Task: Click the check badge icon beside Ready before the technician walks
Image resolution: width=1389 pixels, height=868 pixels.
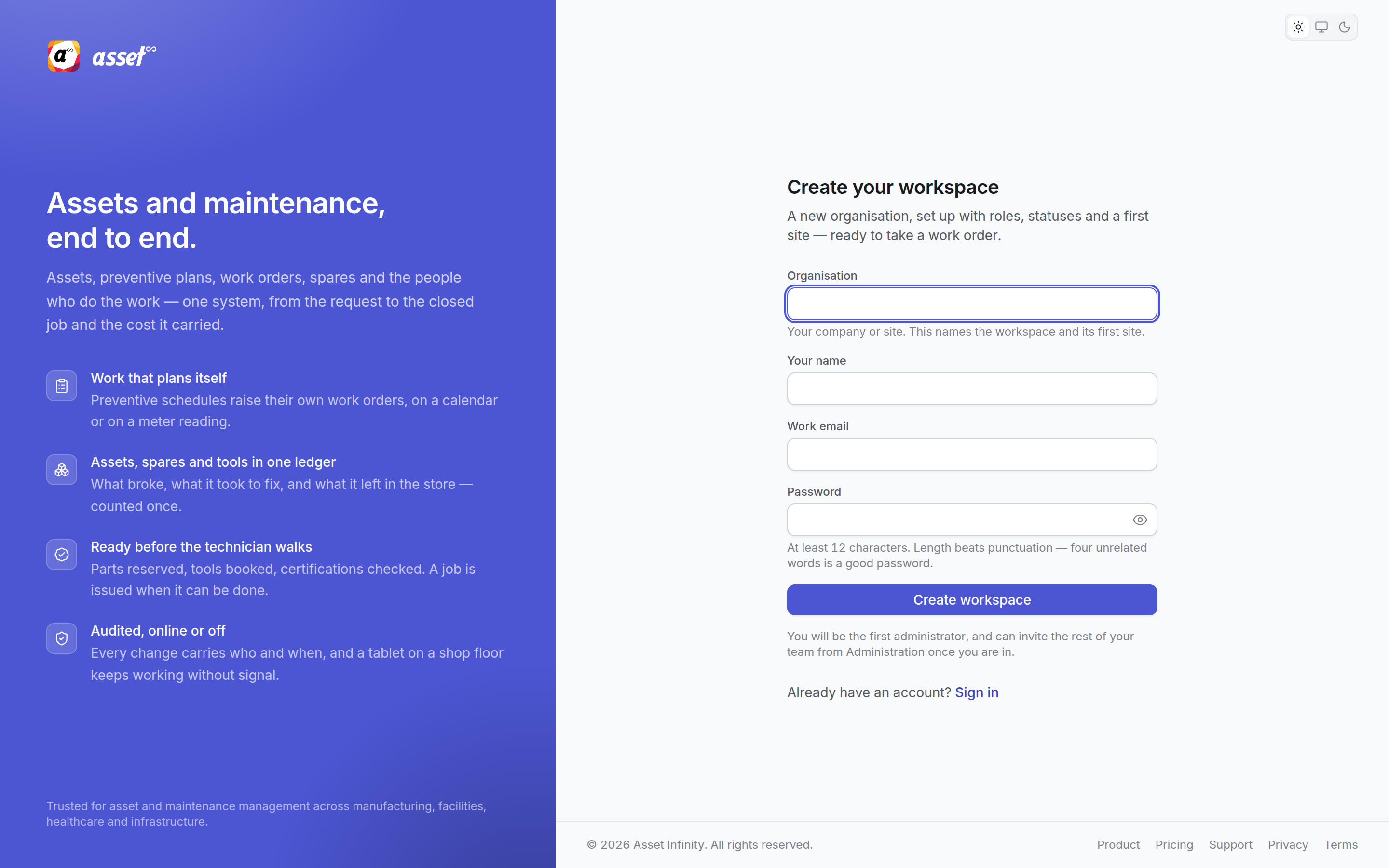Action: point(62,555)
